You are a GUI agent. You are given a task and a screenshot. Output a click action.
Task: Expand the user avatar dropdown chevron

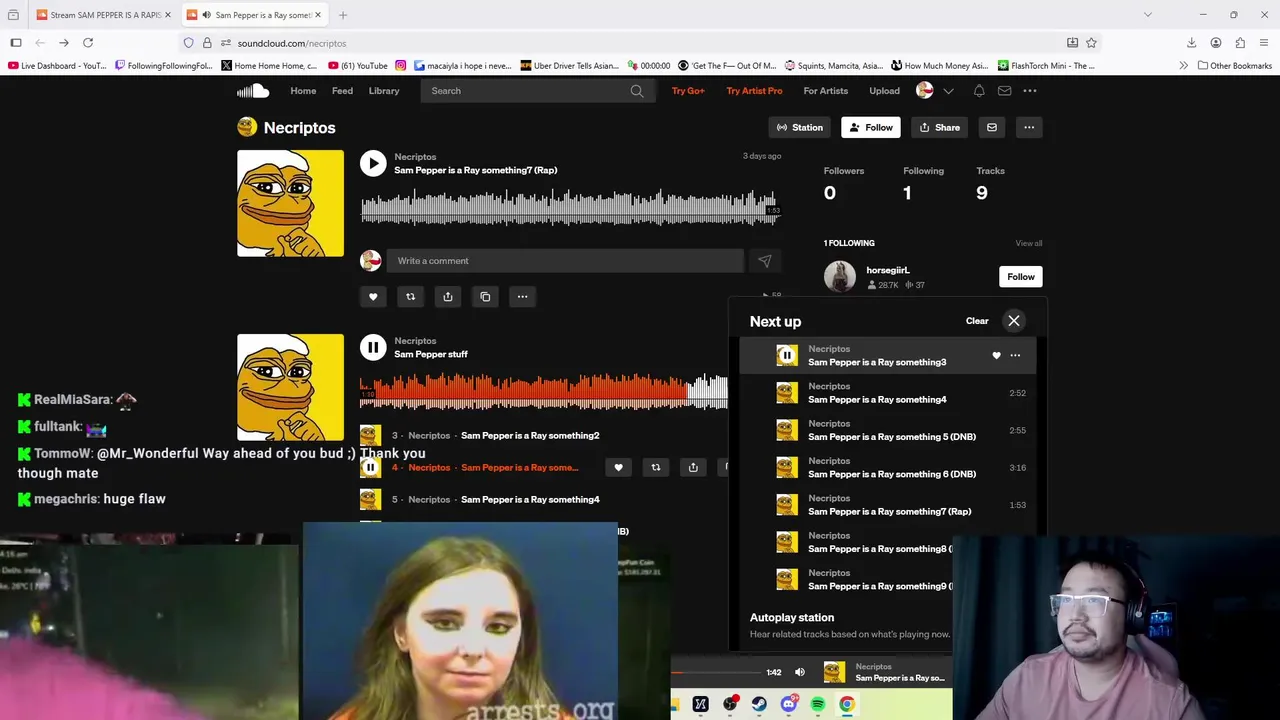pos(948,91)
